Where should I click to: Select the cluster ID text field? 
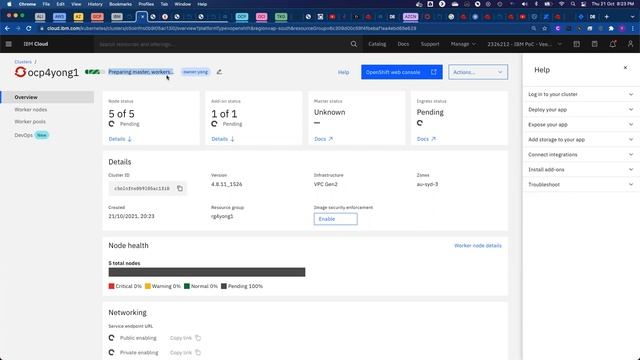(142, 189)
